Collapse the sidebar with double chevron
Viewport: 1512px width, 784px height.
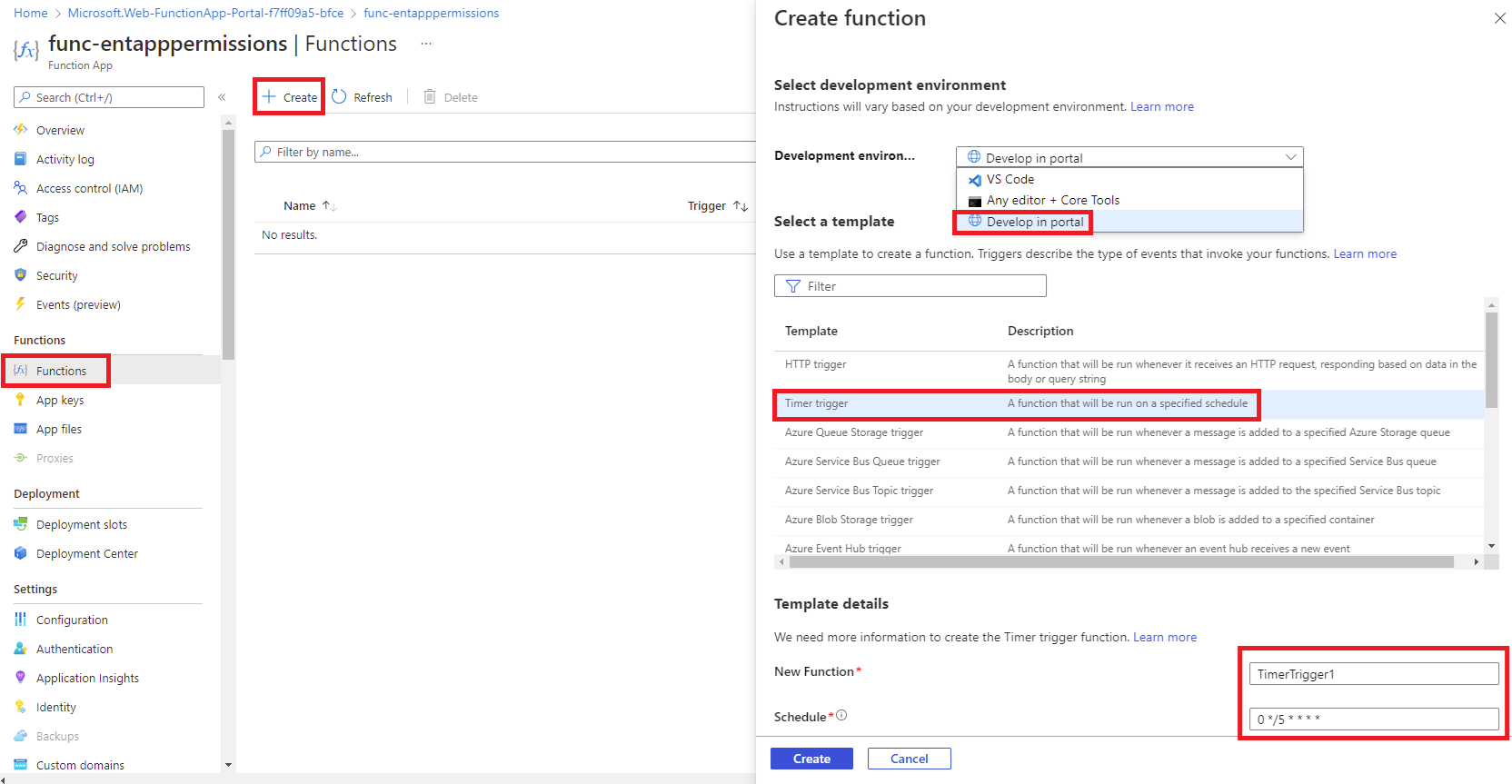coord(222,97)
